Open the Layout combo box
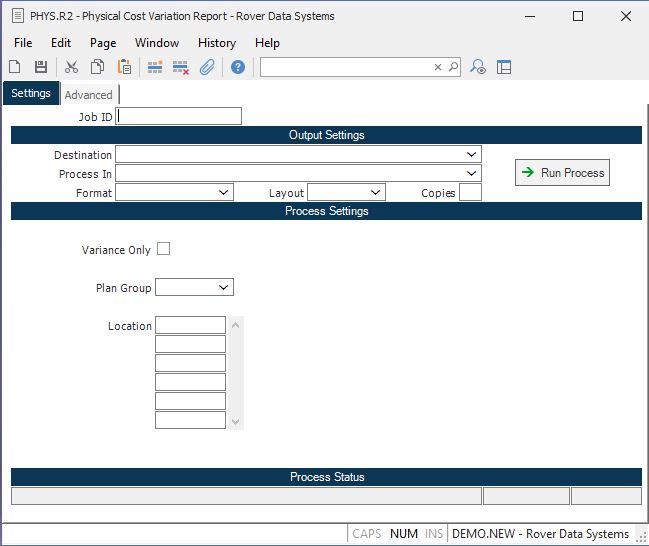The width and height of the screenshot is (649, 546). (x=375, y=192)
